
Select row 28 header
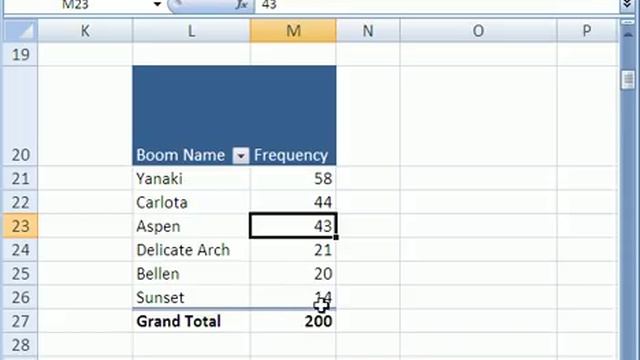click(x=20, y=345)
